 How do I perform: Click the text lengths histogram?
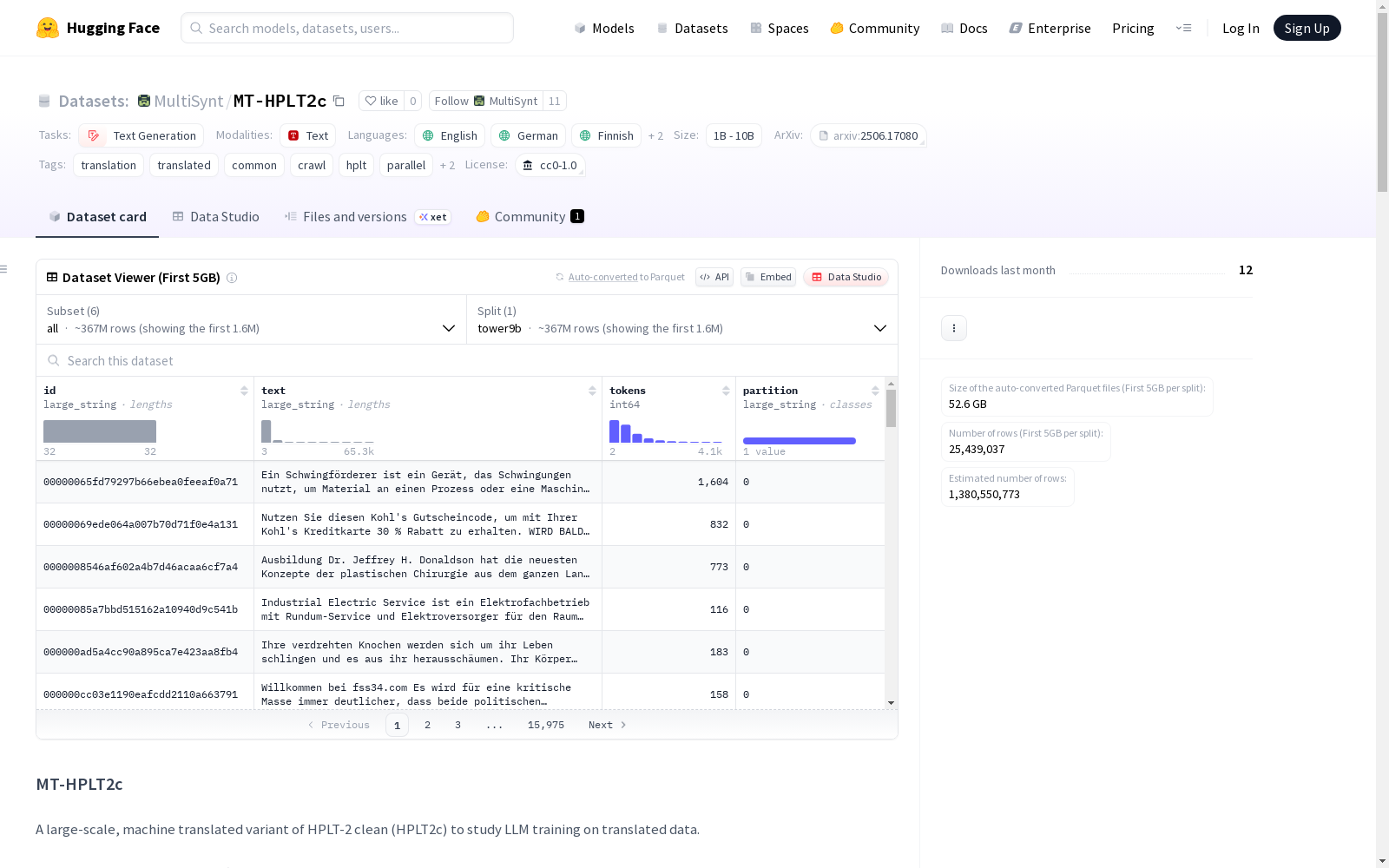click(318, 431)
